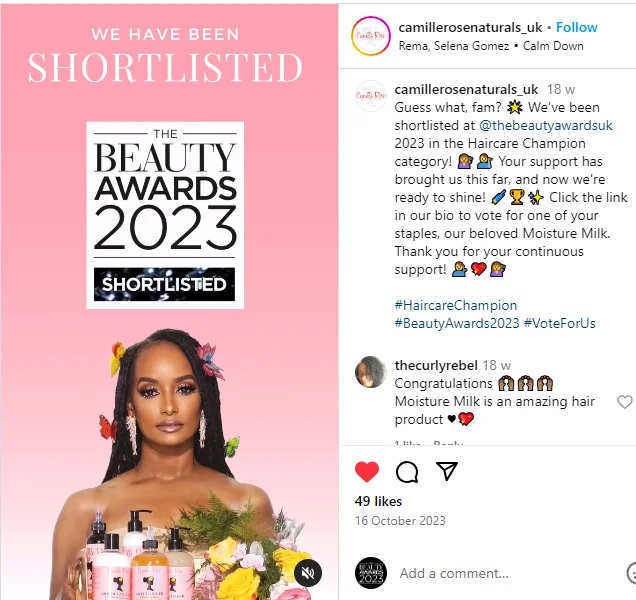Open comments with the speech bubble icon
Viewport: 636px width, 600px height.
[407, 472]
